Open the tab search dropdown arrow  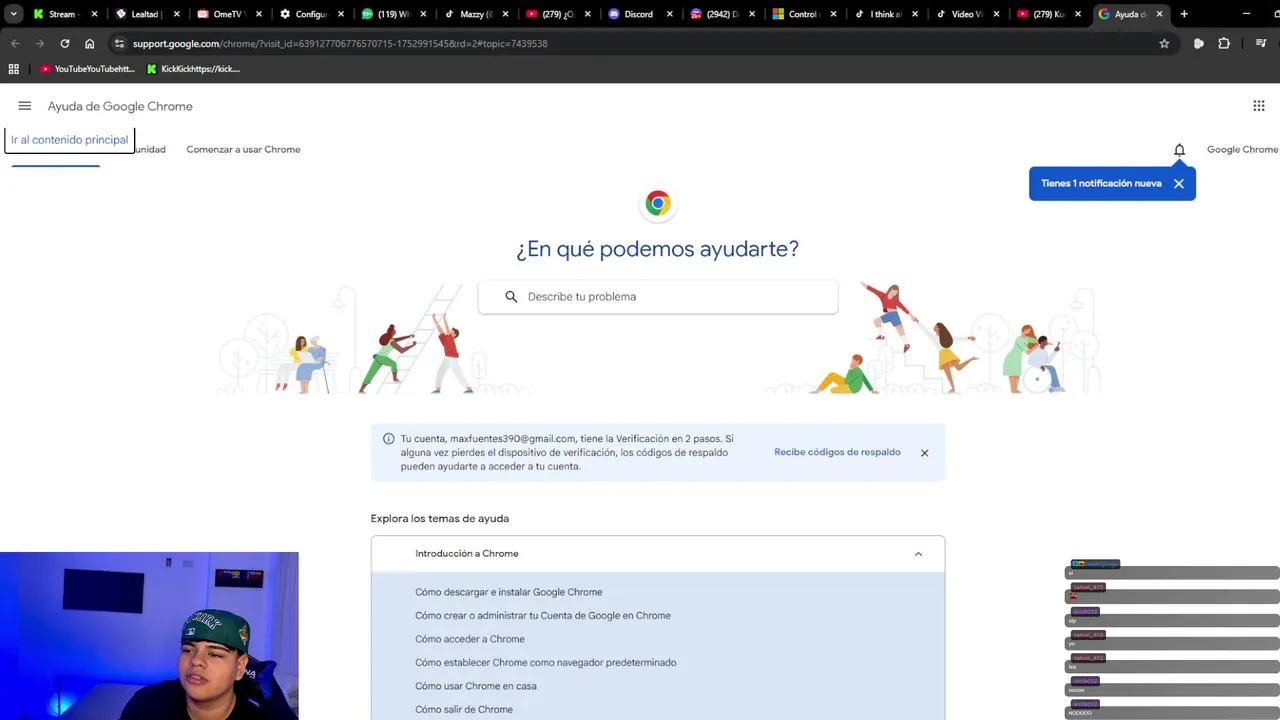coord(14,14)
